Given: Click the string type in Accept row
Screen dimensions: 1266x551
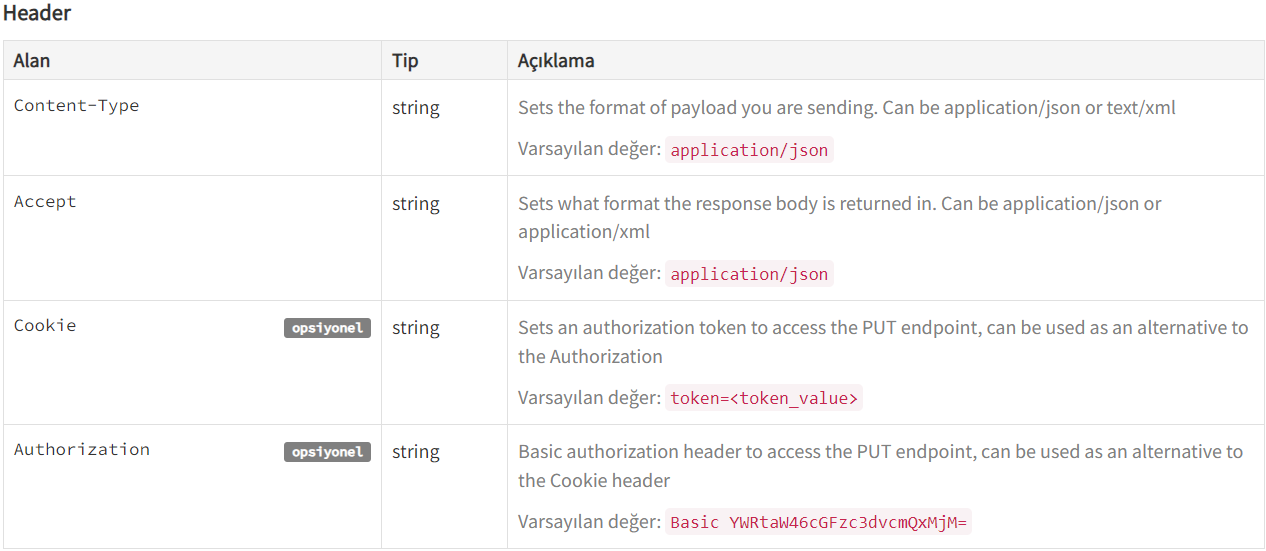Looking at the screenshot, I should coord(416,204).
